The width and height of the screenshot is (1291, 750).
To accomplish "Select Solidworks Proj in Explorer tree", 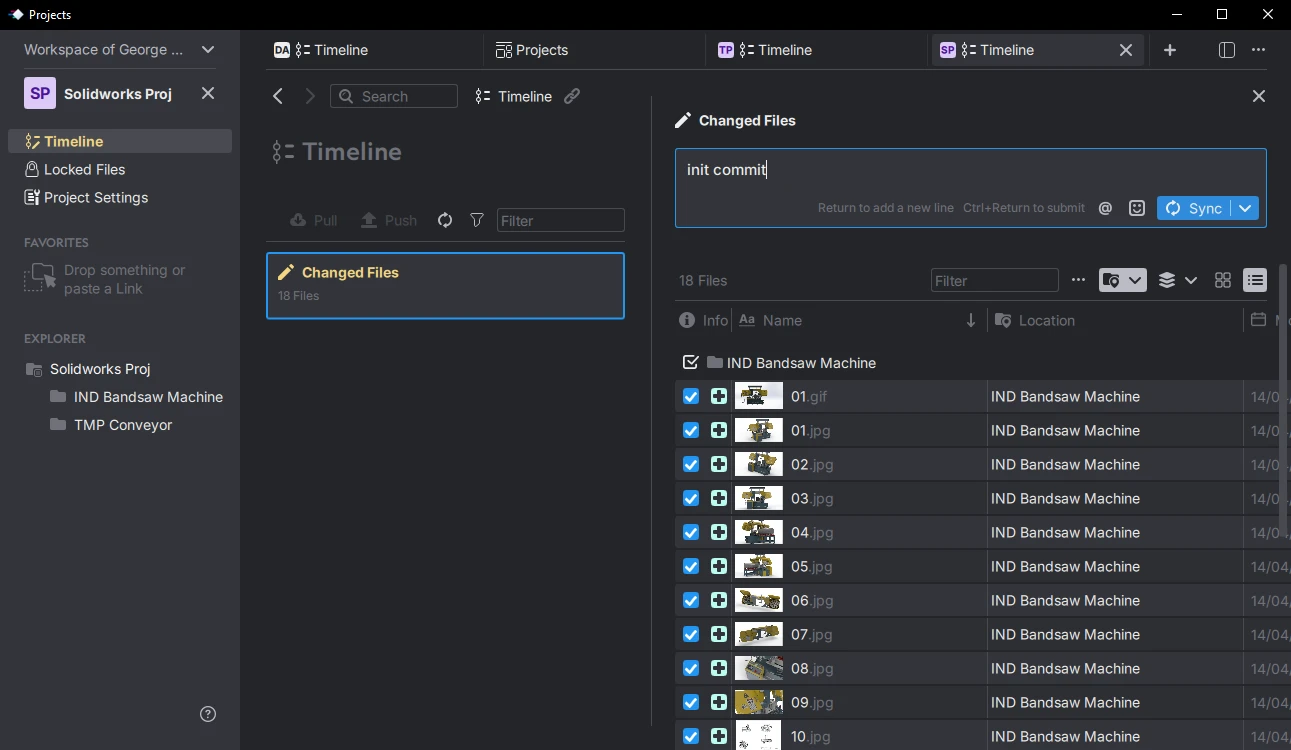I will [x=100, y=369].
